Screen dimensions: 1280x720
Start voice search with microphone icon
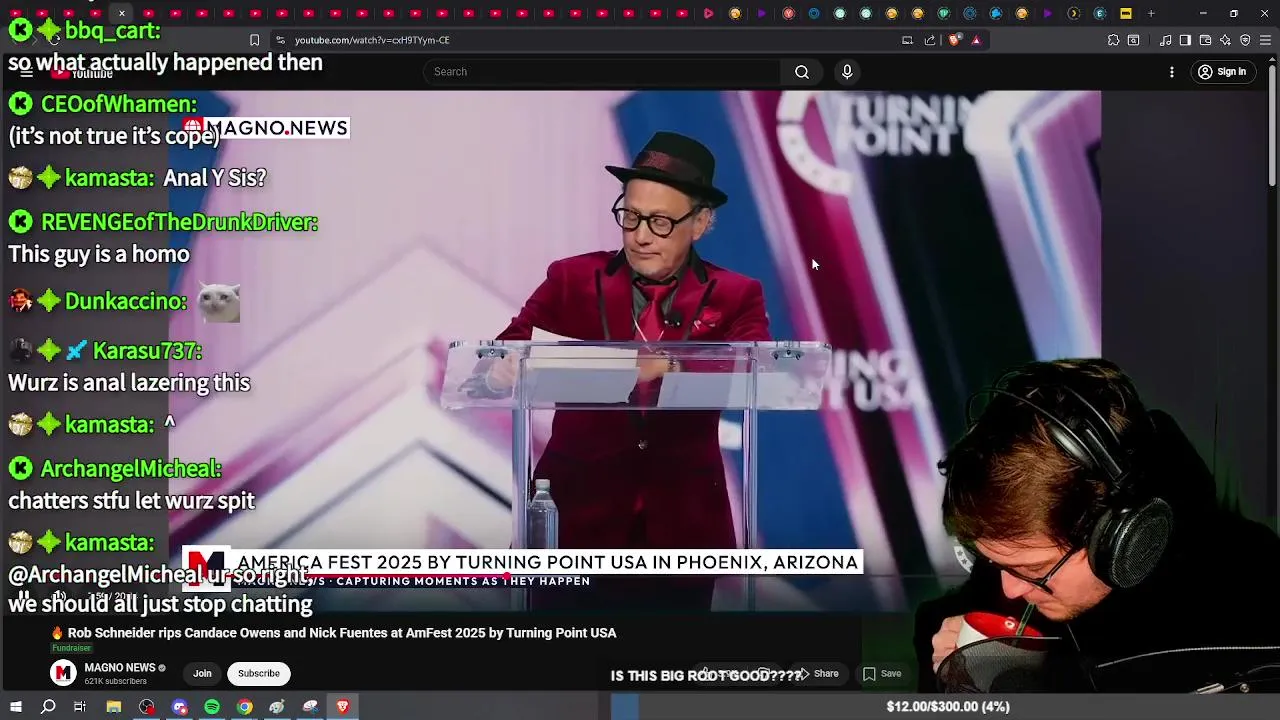(x=847, y=72)
